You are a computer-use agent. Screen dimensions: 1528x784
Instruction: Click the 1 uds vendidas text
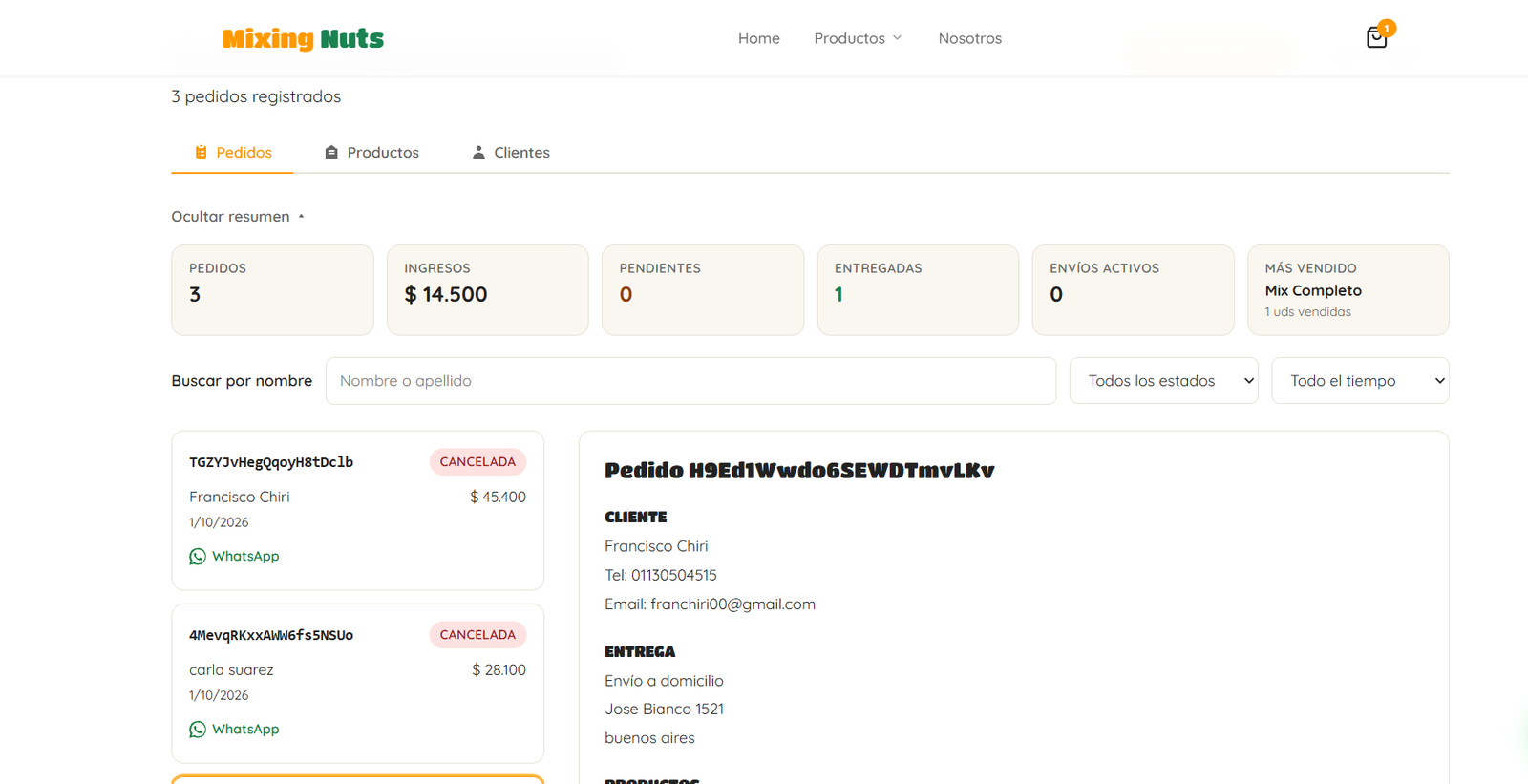click(x=1307, y=312)
